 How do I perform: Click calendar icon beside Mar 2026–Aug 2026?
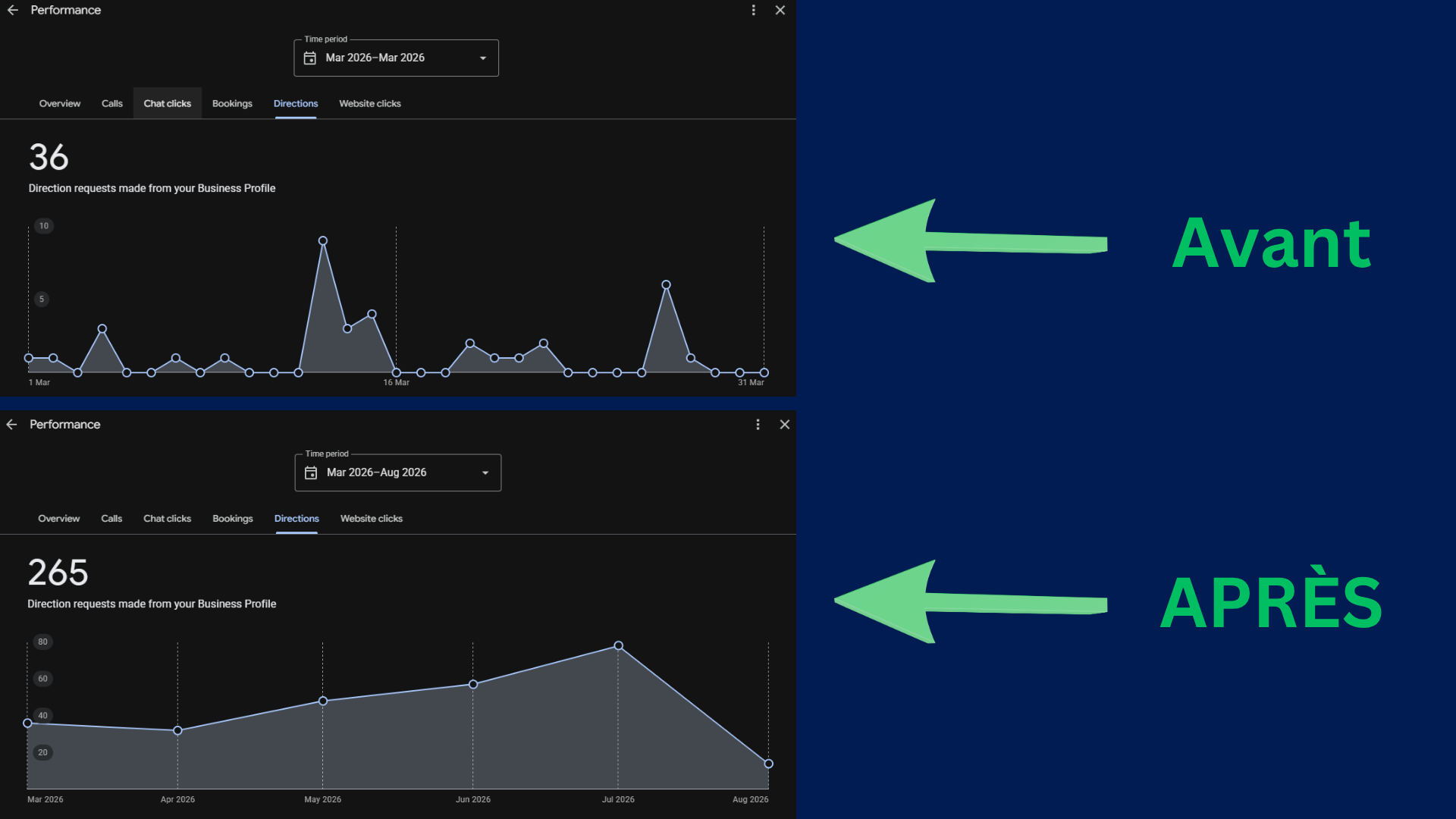coord(311,473)
